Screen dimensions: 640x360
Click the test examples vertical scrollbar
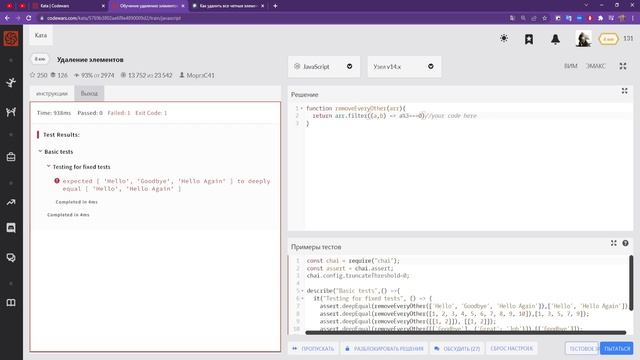pos(631,282)
